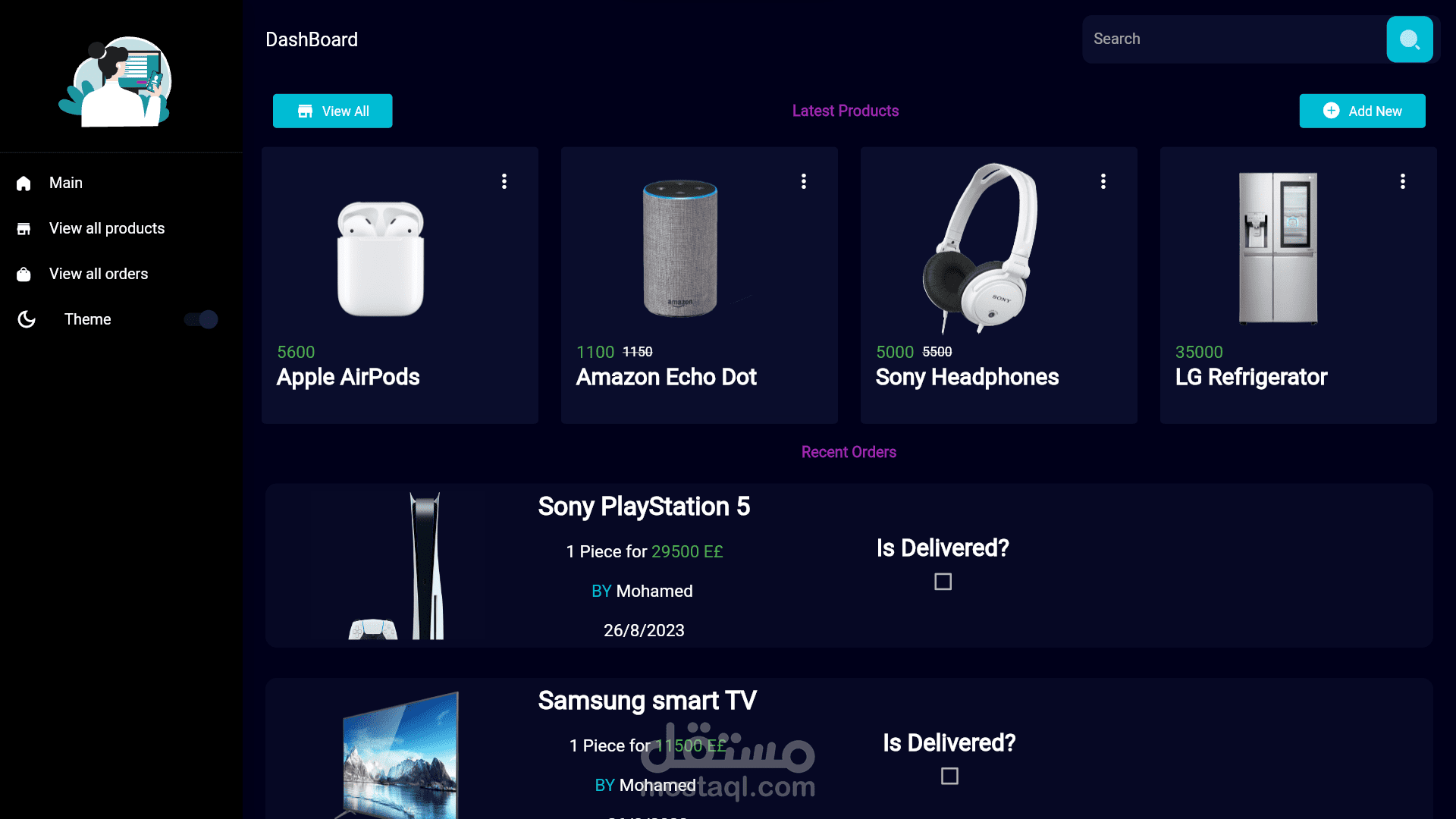Check Is Delivered for Samsung smart TV
This screenshot has height=819, width=1456.
(949, 776)
